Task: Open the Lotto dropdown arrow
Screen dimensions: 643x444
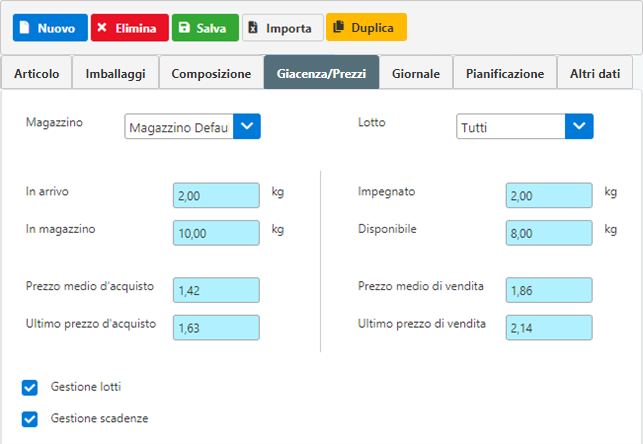Action: click(579, 126)
